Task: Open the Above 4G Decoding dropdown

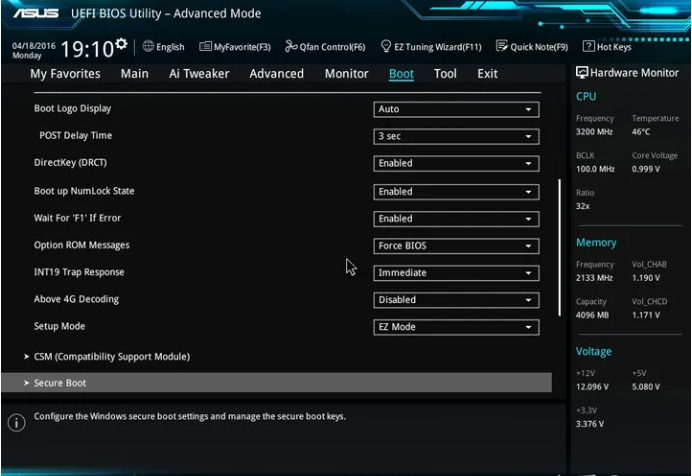Action: [456, 300]
